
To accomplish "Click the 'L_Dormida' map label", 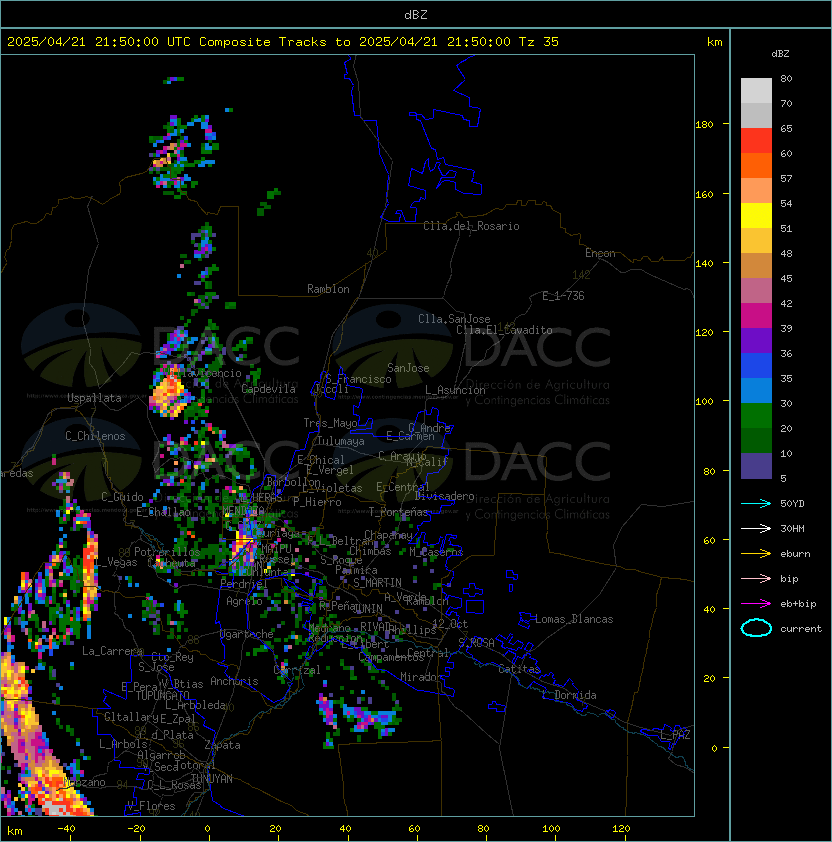I will tap(569, 695).
